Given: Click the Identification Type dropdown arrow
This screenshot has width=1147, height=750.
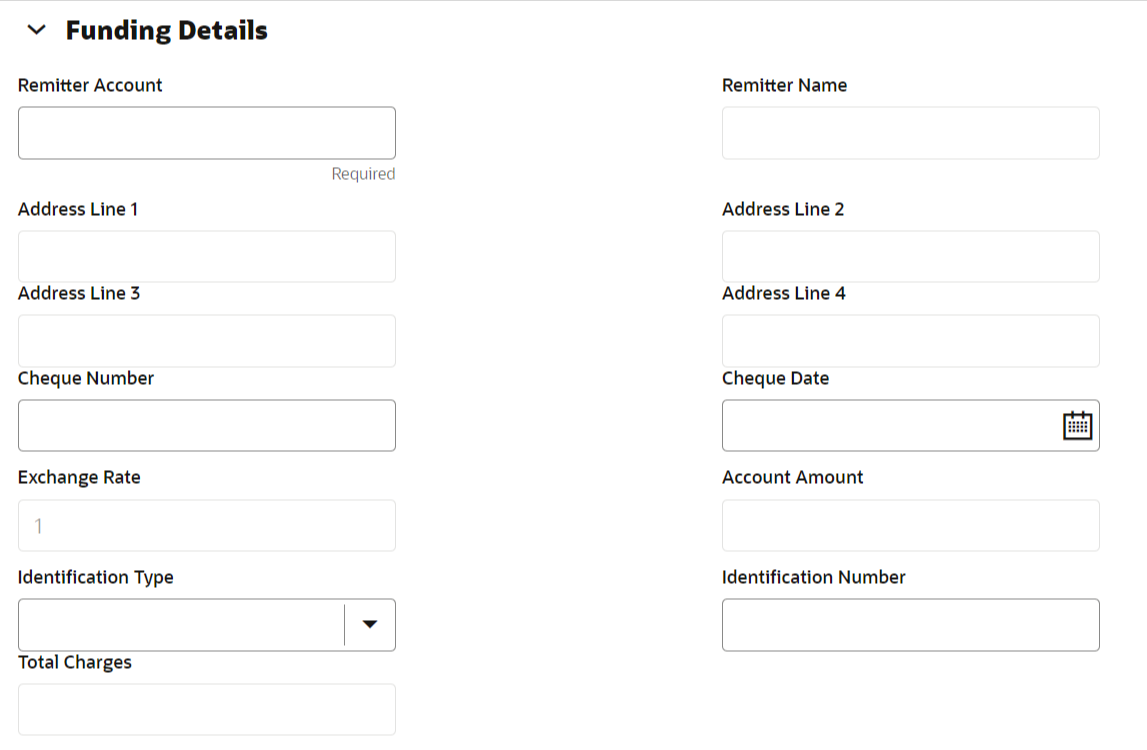Looking at the screenshot, I should coord(370,625).
